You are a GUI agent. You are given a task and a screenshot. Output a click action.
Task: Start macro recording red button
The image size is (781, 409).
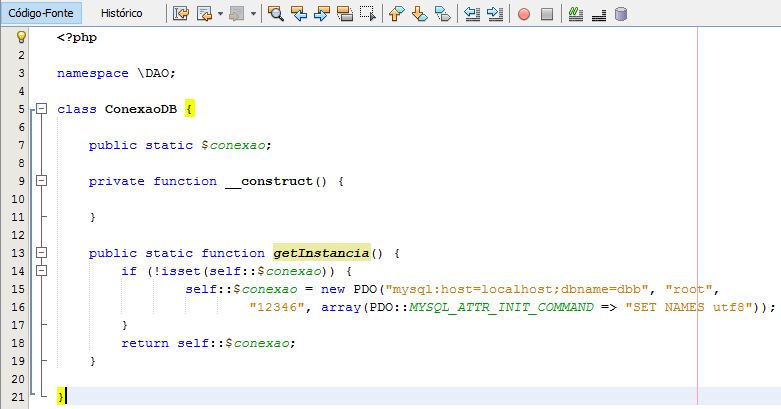523,14
